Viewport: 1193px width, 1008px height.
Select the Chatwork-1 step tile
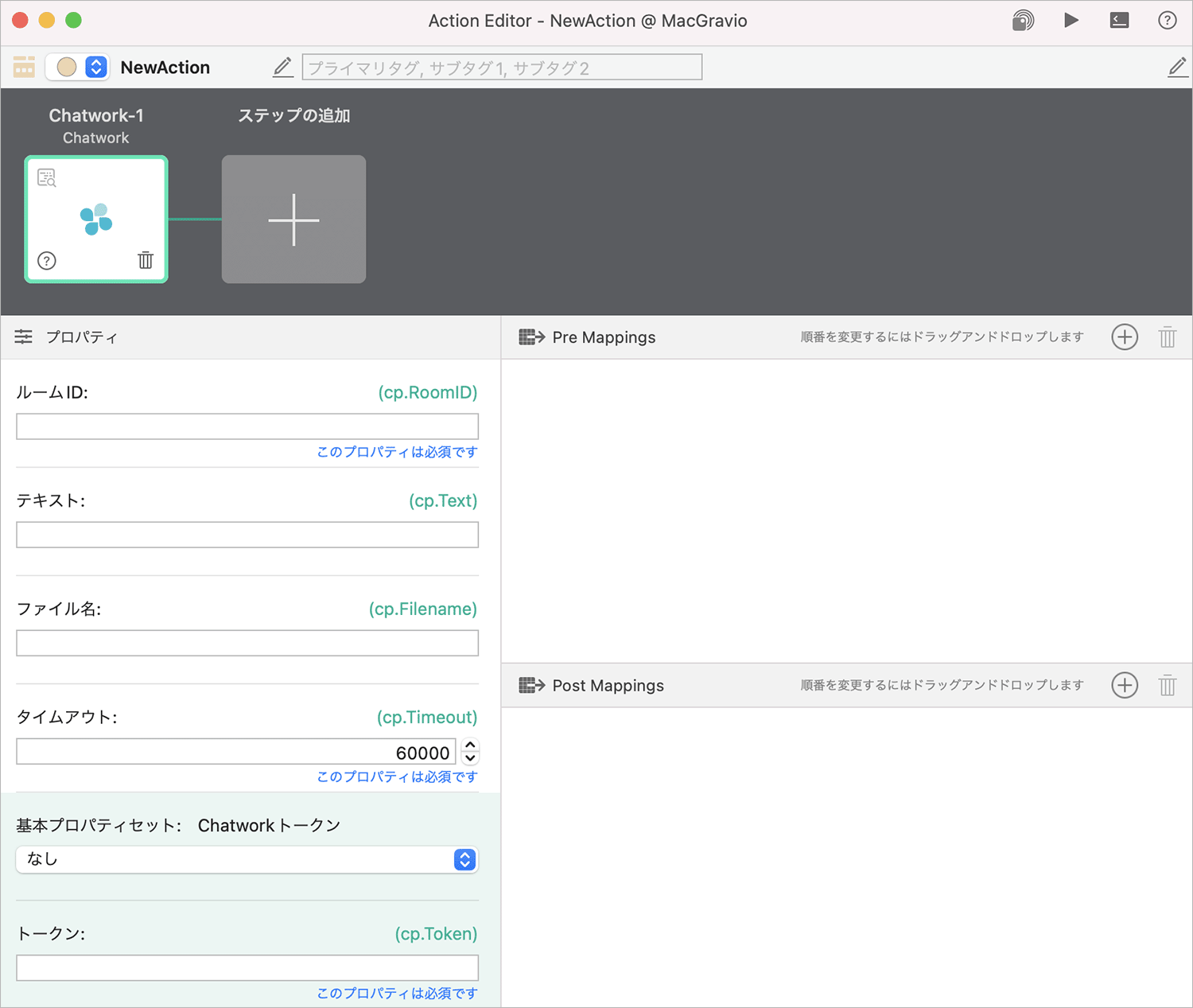[x=96, y=219]
